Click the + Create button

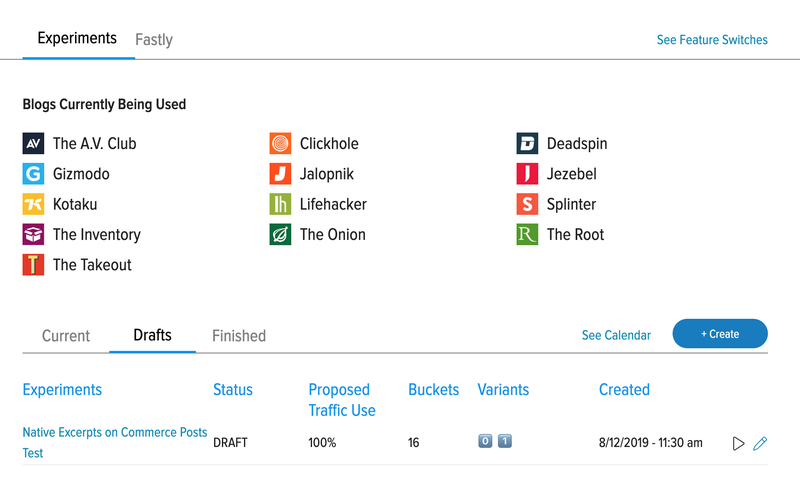point(720,334)
